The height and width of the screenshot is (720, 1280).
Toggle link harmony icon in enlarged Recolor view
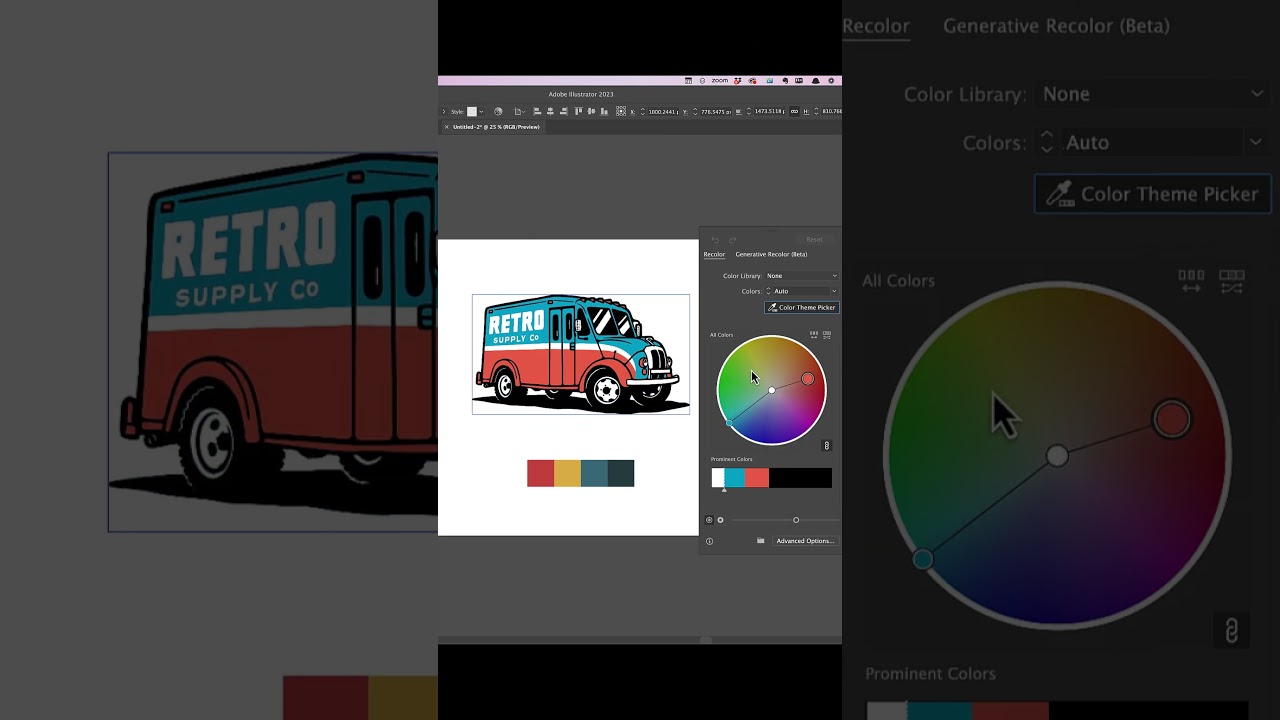click(1232, 631)
